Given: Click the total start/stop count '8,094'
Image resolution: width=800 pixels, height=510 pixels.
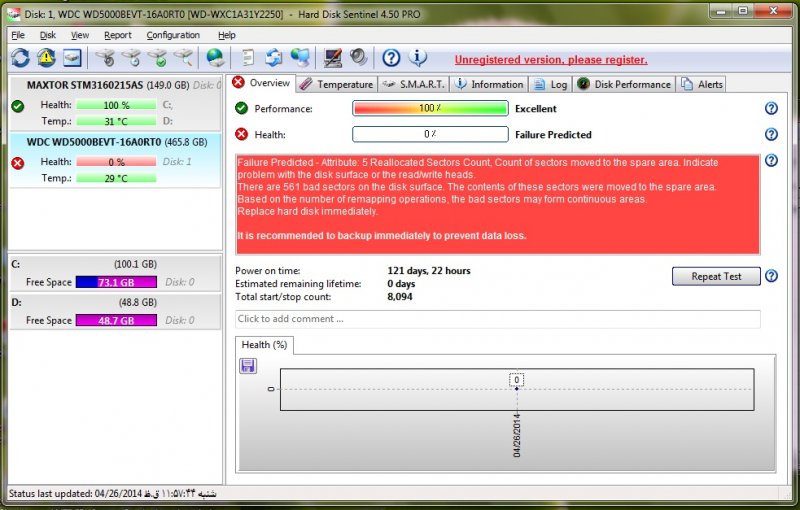Looking at the screenshot, I should point(399,297).
